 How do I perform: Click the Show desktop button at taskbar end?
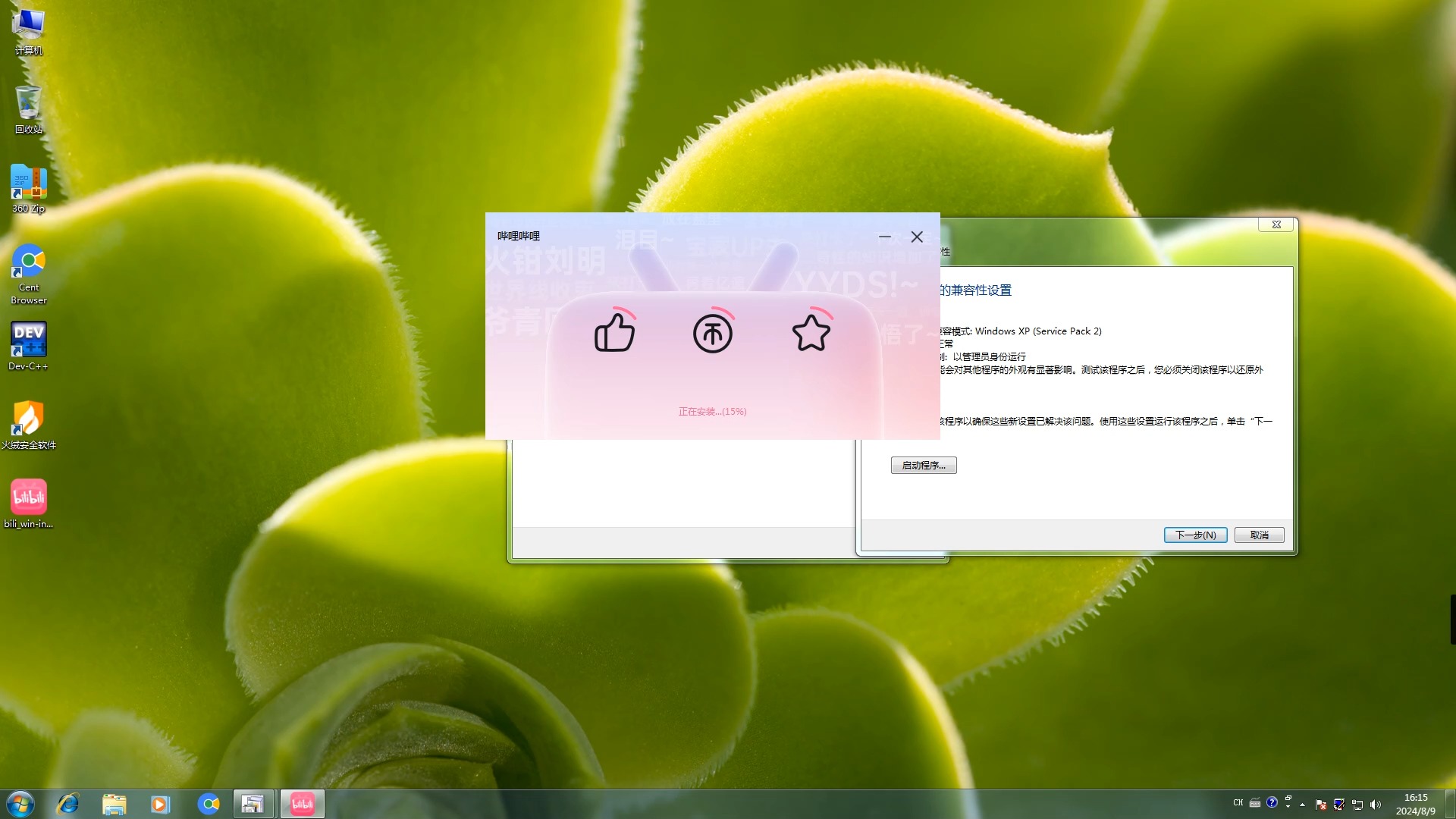1450,804
